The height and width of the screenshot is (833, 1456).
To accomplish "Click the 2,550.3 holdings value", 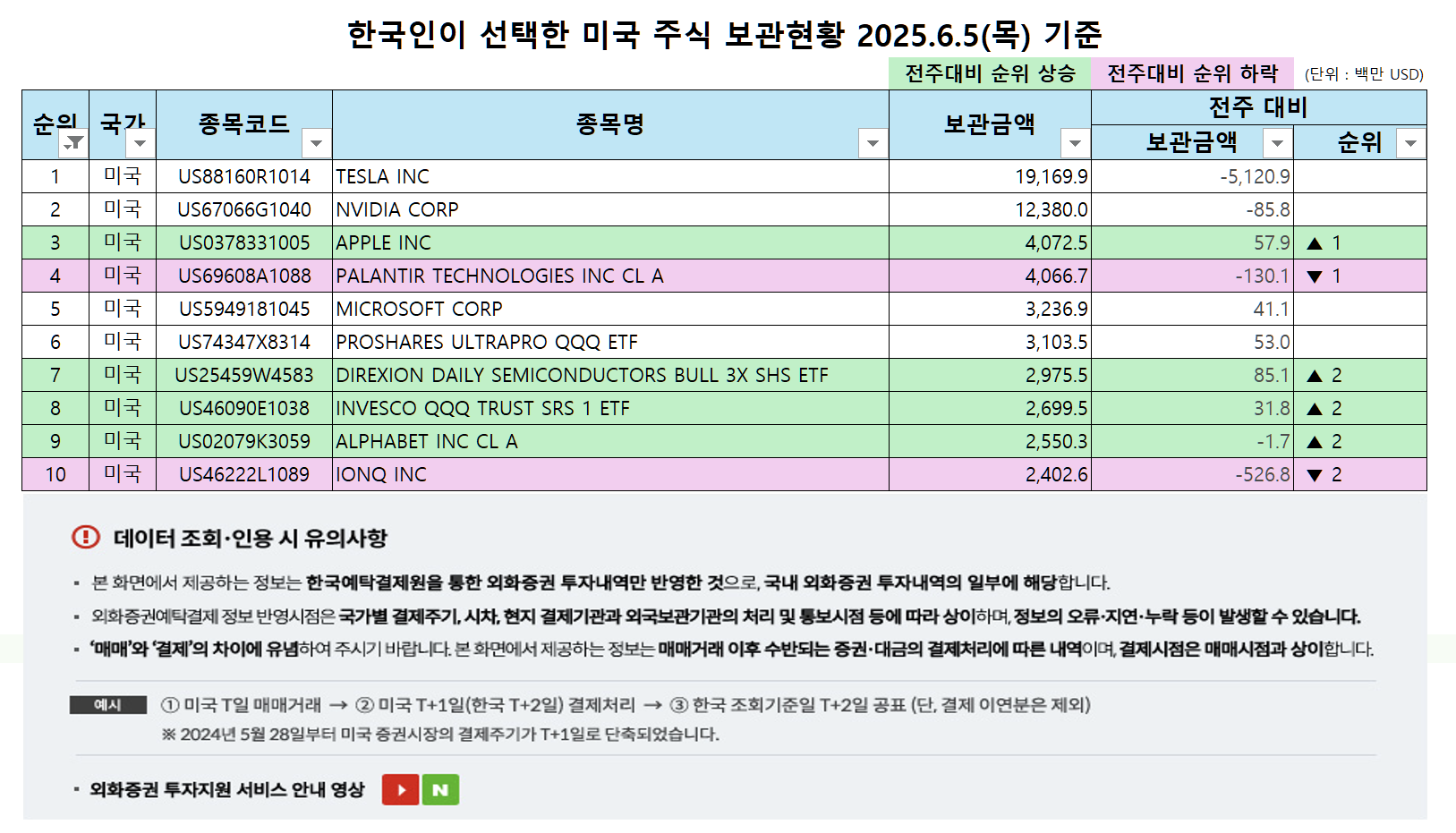I will pos(1056,442).
